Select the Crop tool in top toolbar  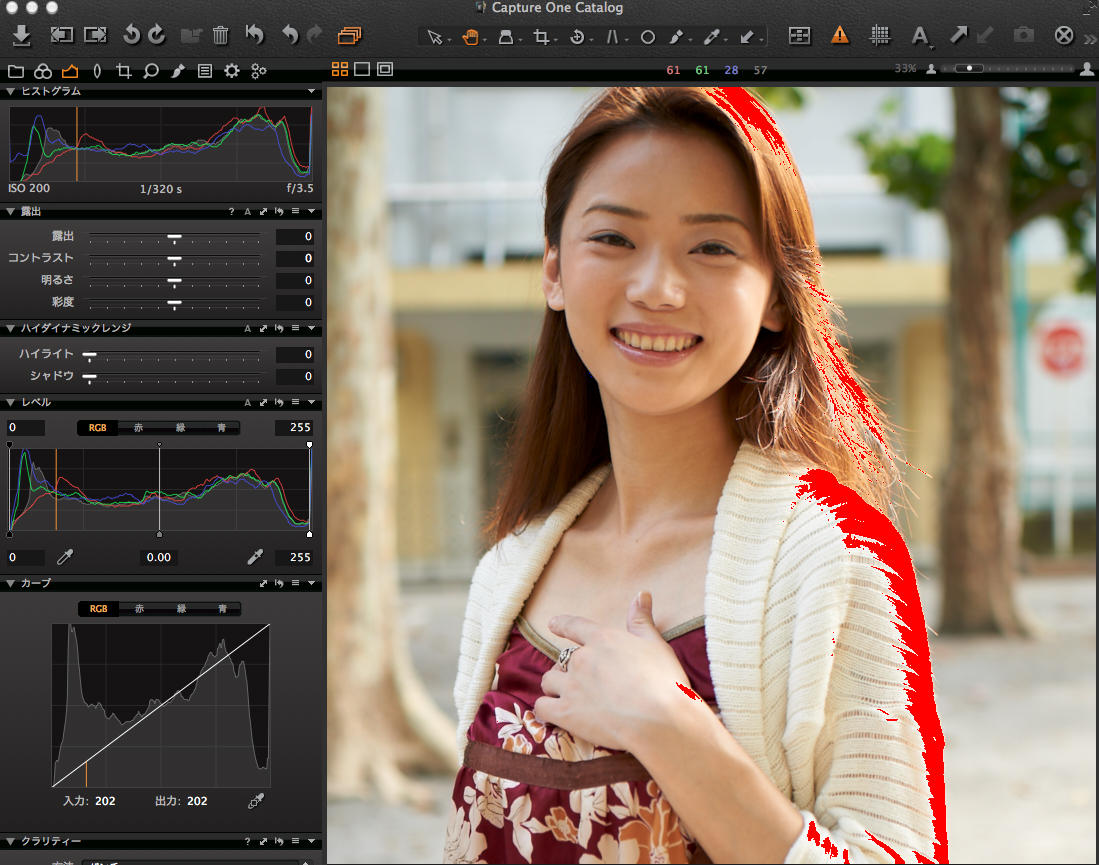tap(541, 37)
